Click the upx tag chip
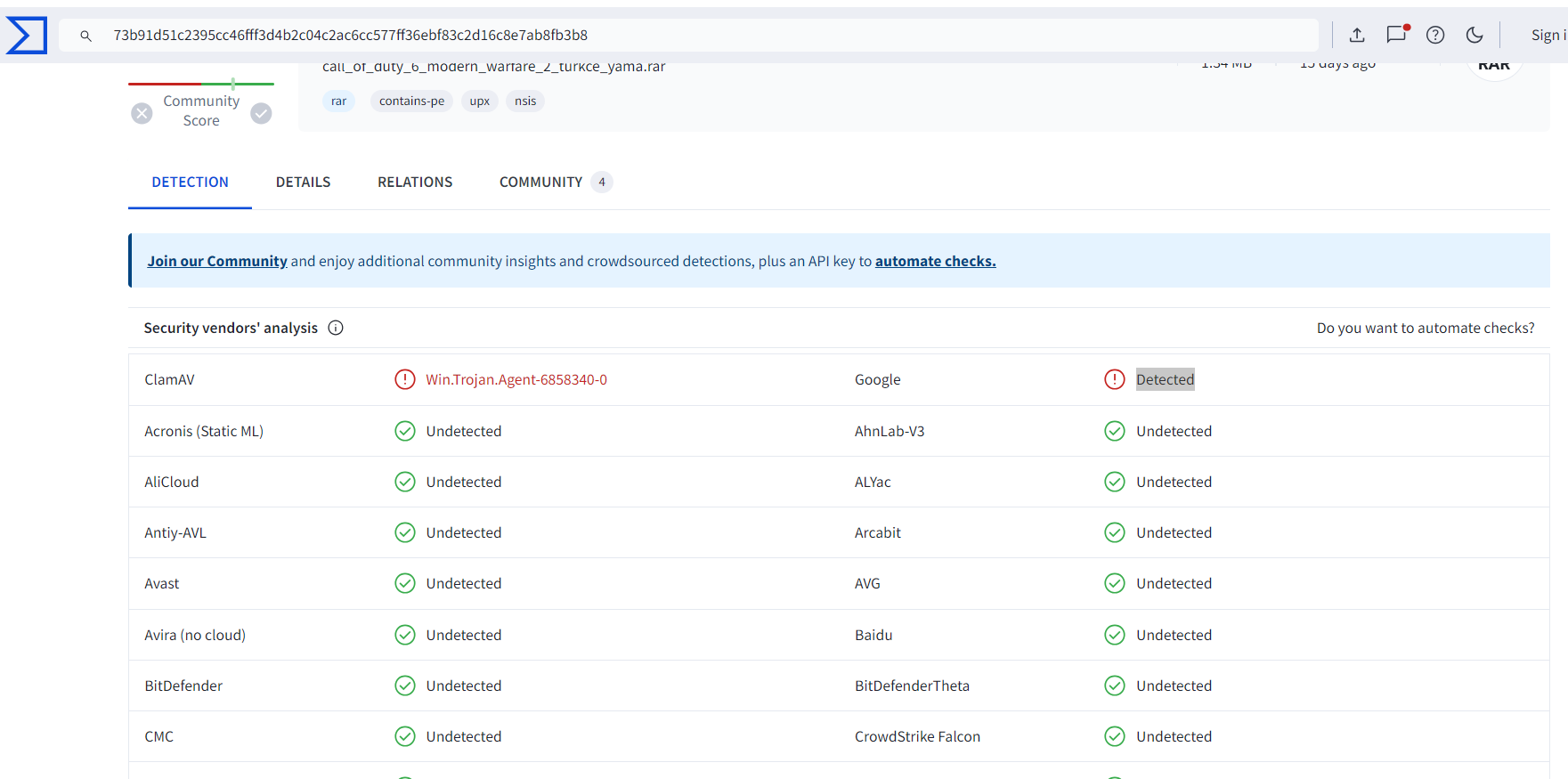 (479, 101)
